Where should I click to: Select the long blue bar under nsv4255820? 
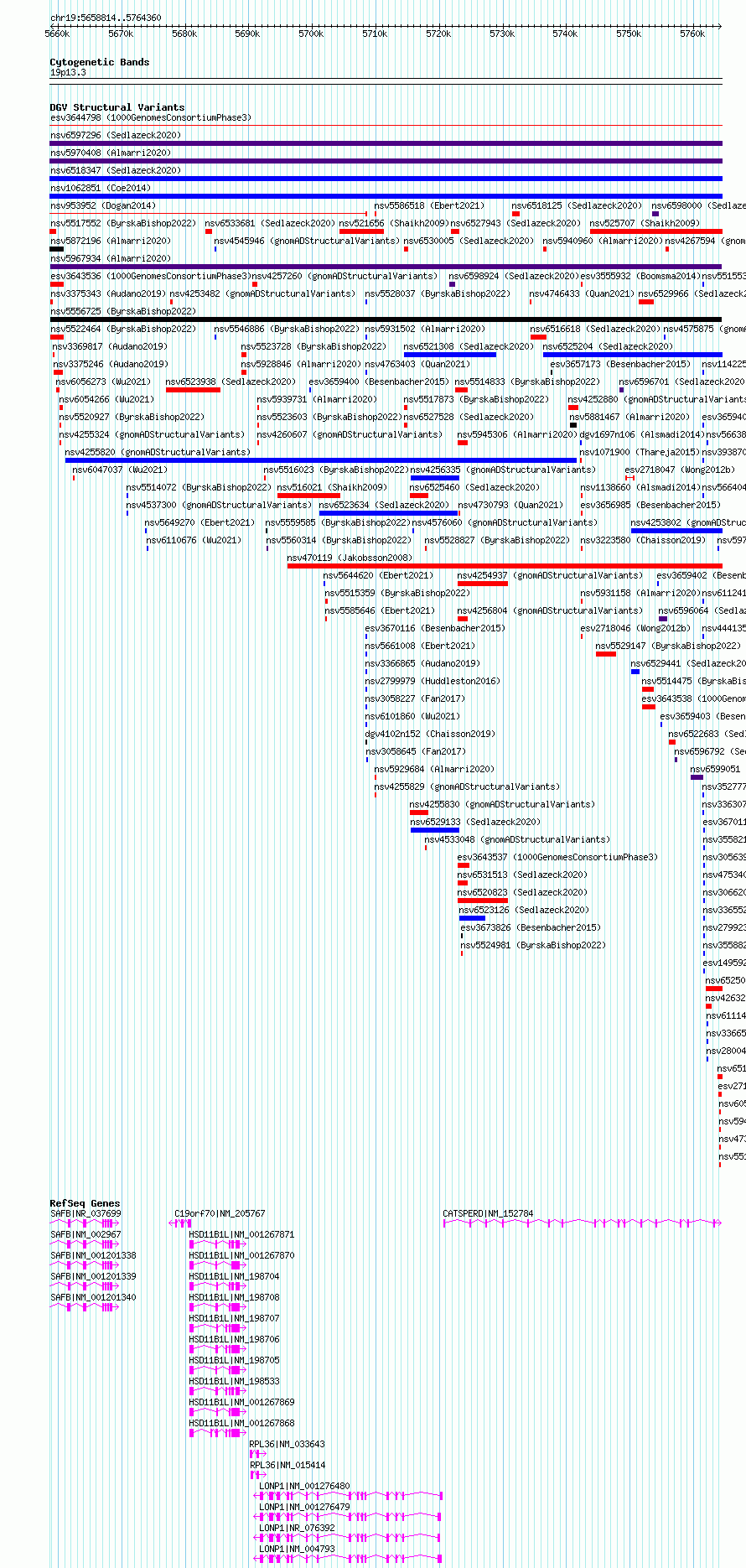(321, 460)
